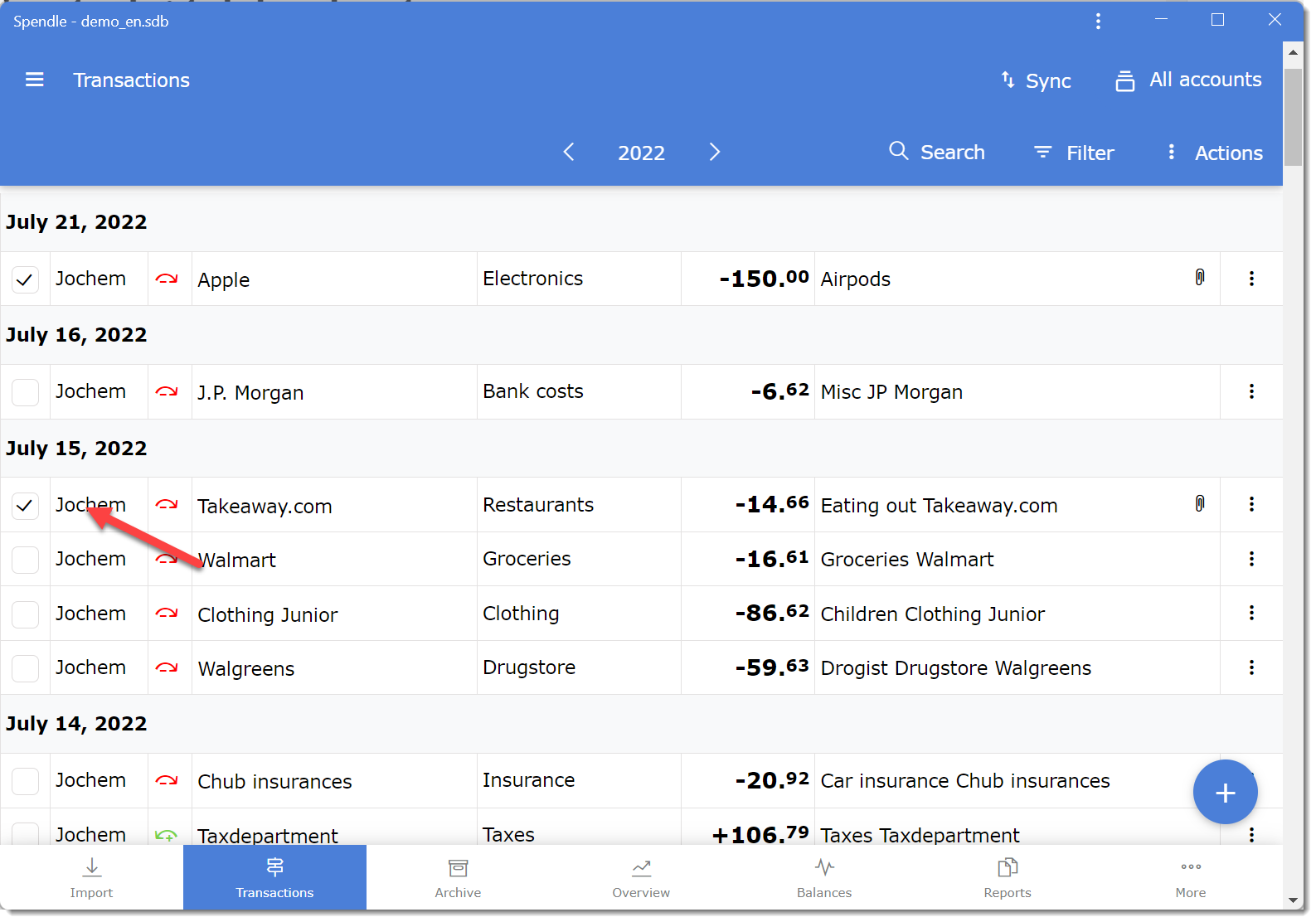
Task: Open the Actions menu
Action: (x=1215, y=153)
